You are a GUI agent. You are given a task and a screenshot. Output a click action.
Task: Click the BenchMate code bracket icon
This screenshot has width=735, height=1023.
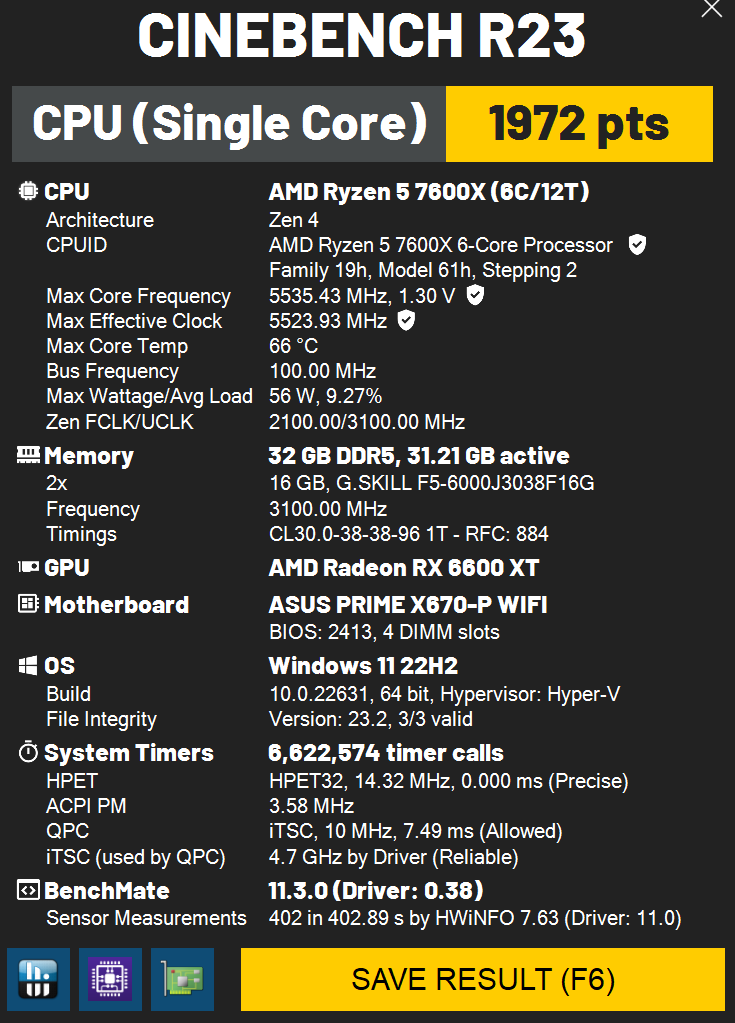28,890
